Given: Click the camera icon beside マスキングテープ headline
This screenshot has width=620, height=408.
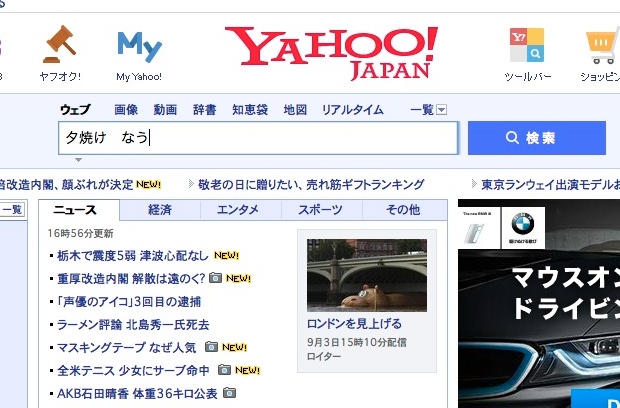Looking at the screenshot, I should [x=212, y=347].
